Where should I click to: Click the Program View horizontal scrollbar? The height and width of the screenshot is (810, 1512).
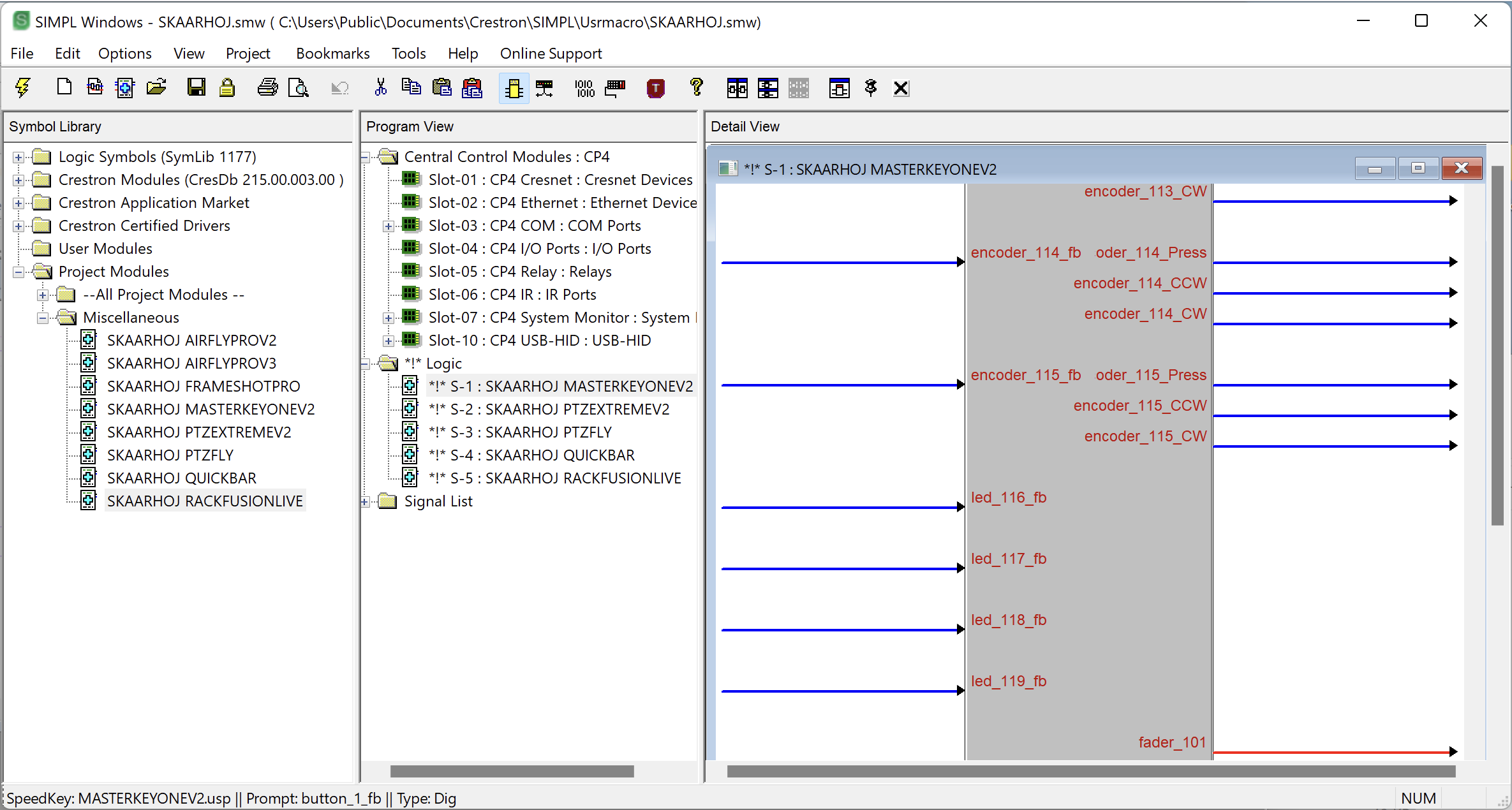(512, 771)
